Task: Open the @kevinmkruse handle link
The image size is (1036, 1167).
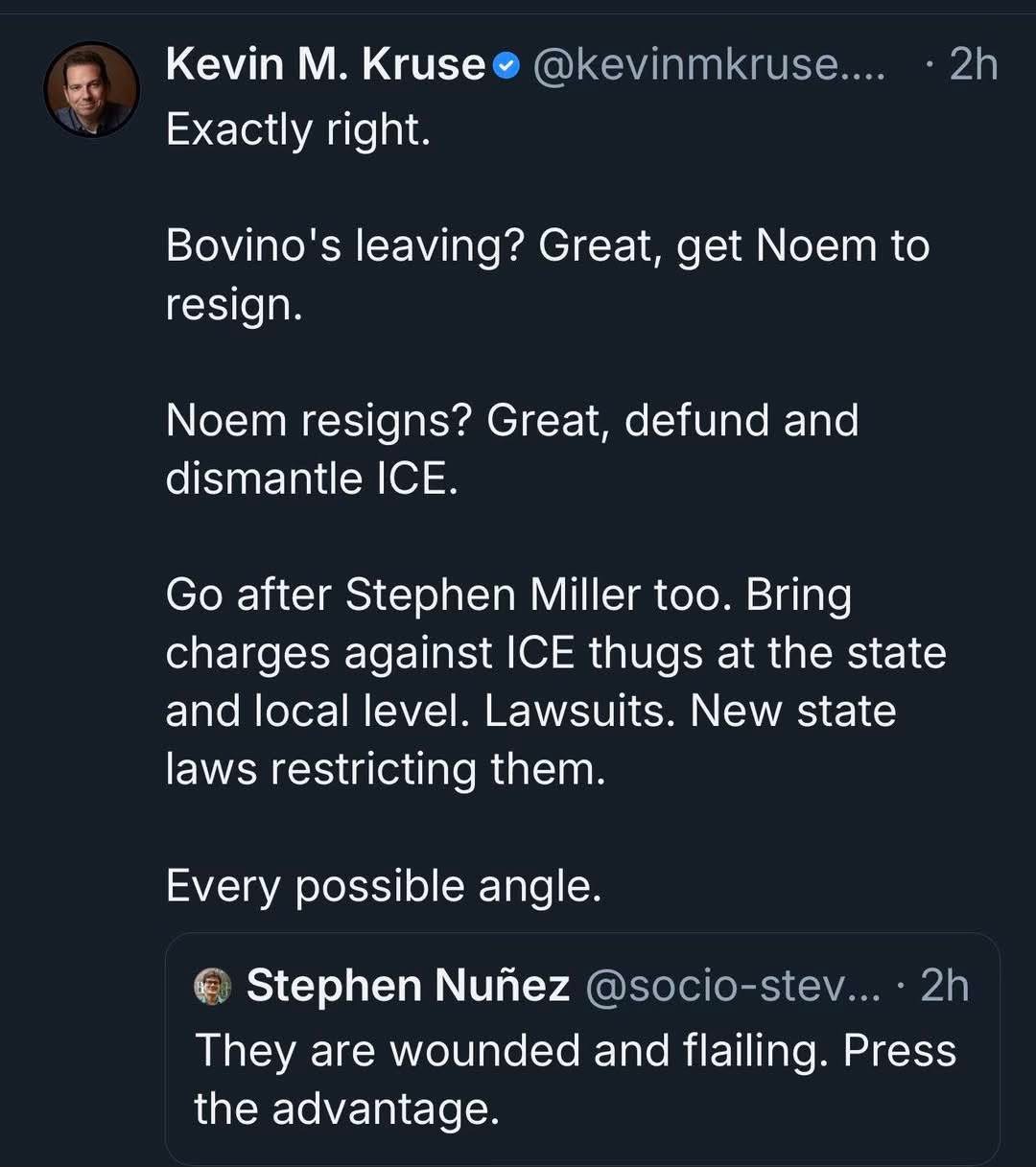Action: 708,65
